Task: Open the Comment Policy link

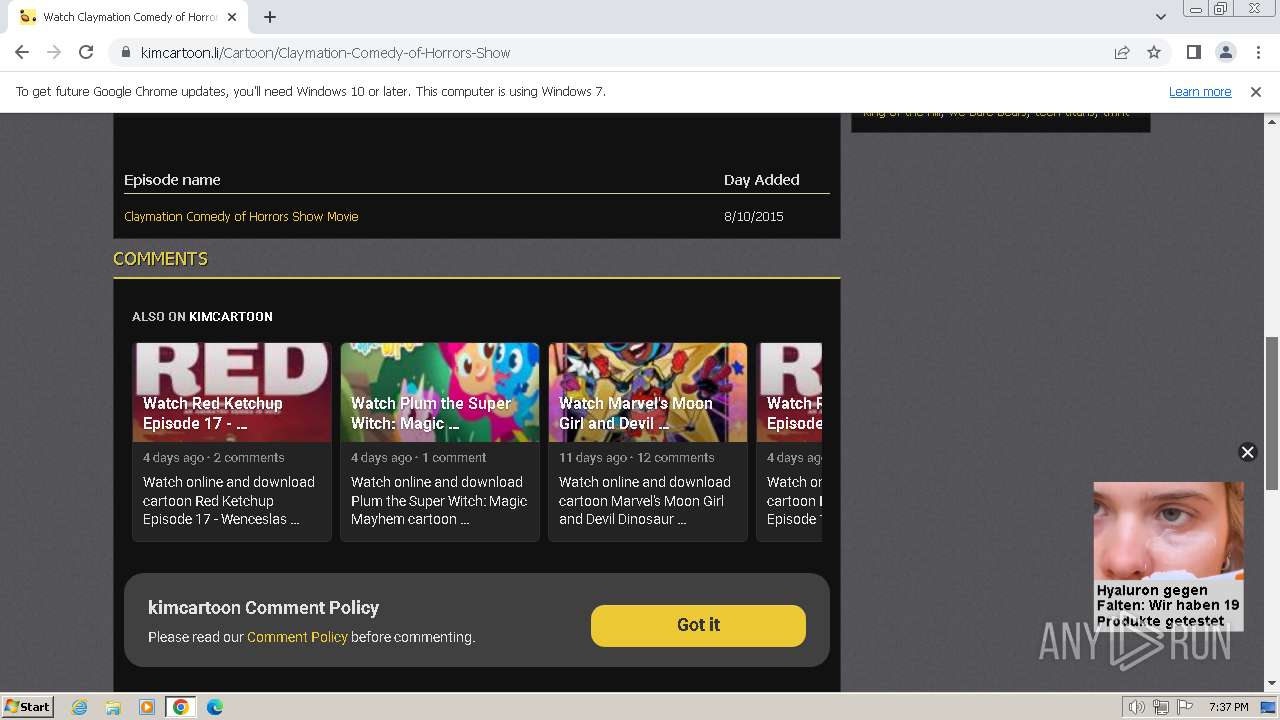Action: coord(297,637)
